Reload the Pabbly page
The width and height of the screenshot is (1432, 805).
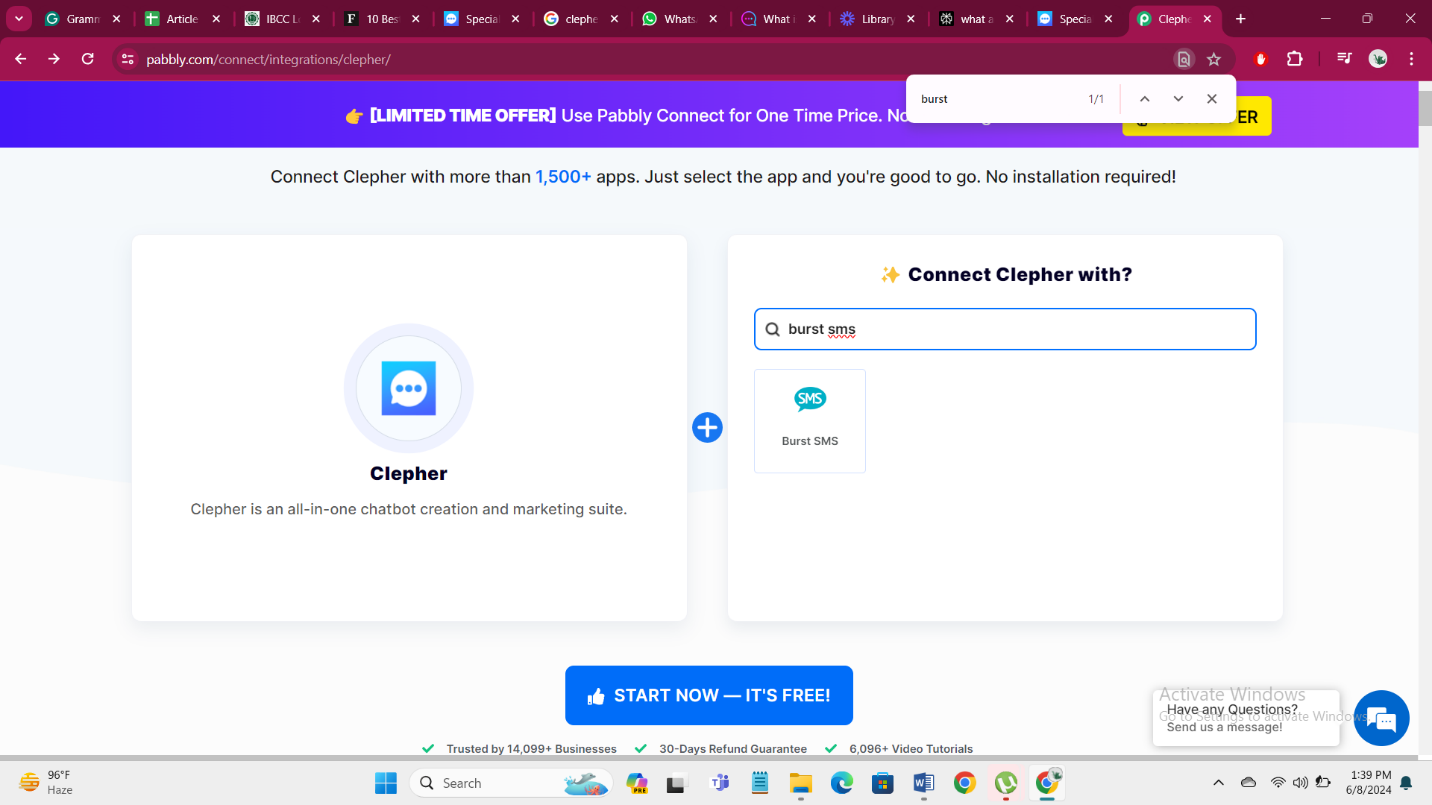(x=88, y=59)
